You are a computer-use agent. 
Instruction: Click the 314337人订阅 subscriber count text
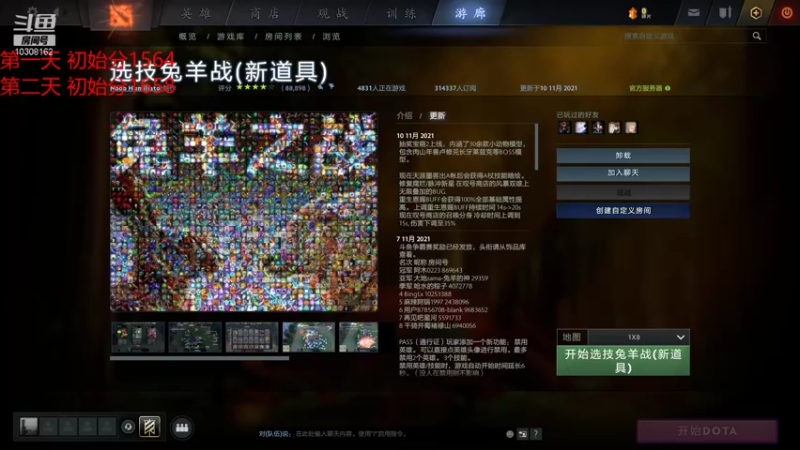click(455, 88)
